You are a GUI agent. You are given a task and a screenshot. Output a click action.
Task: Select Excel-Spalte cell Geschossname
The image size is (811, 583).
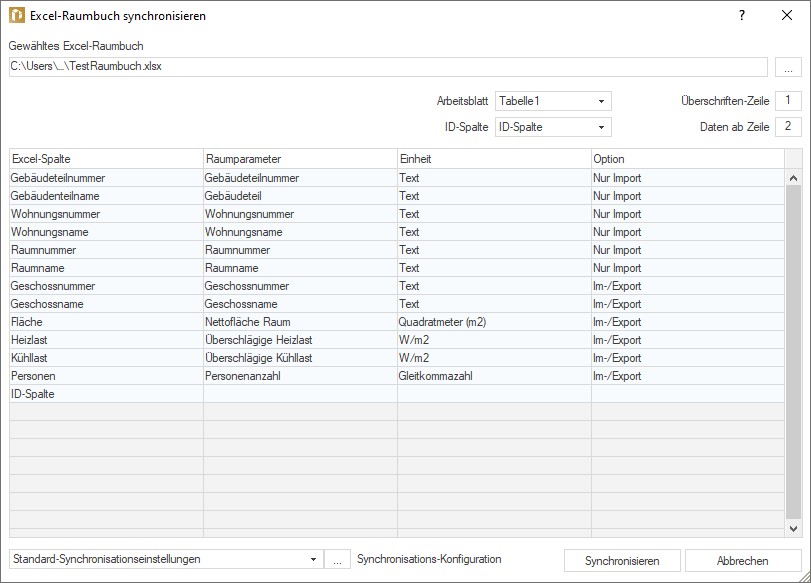point(106,304)
